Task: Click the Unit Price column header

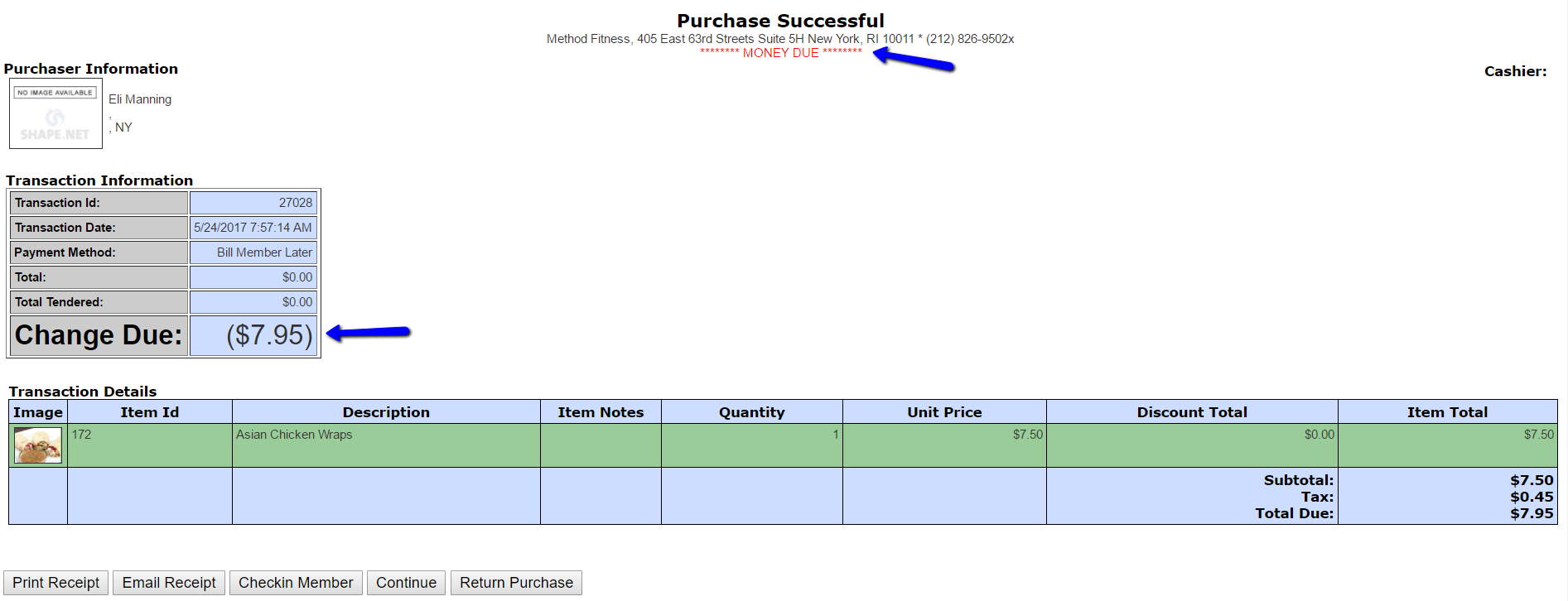Action: (x=944, y=412)
